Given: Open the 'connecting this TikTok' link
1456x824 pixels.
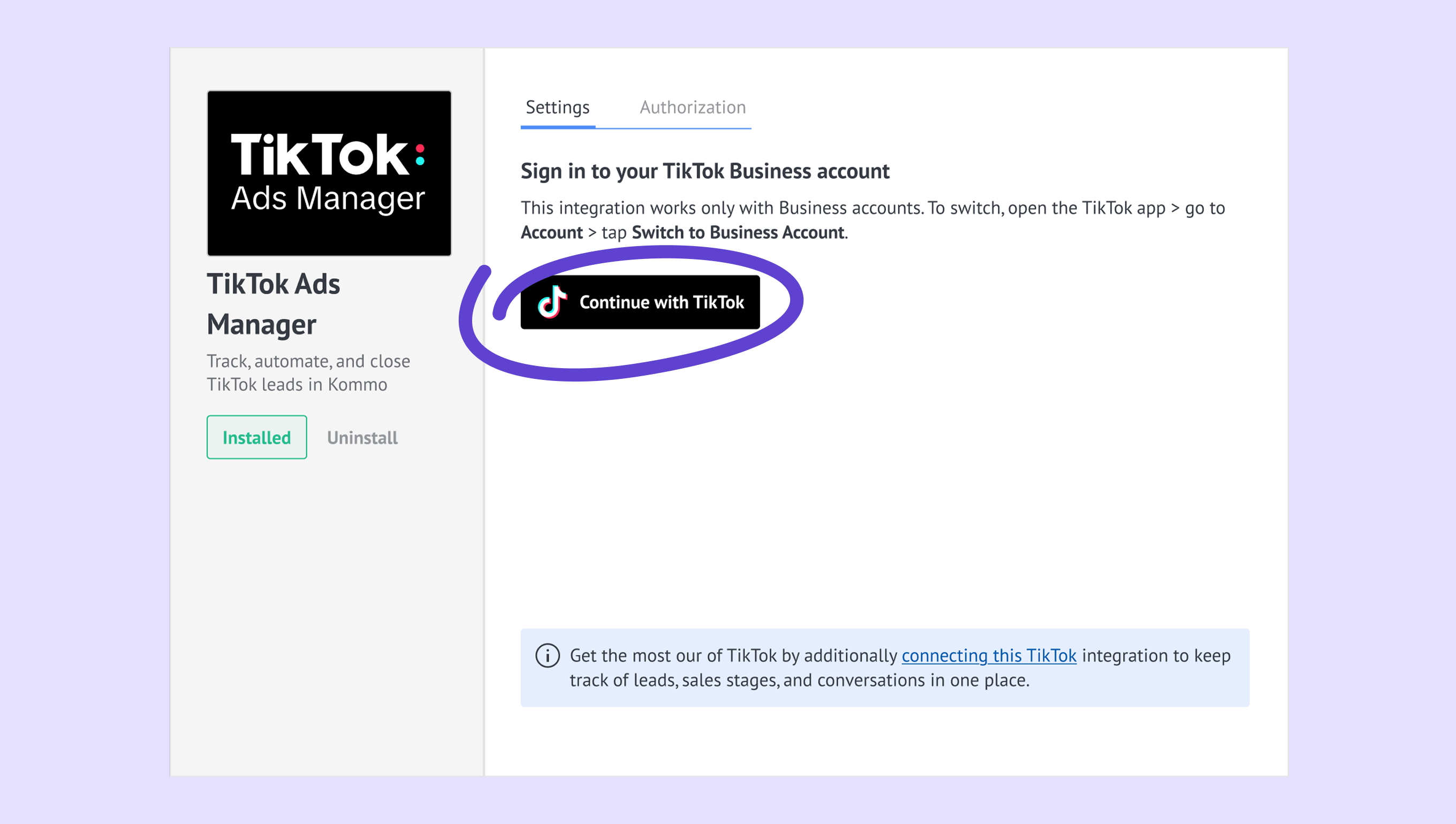Looking at the screenshot, I should (x=988, y=655).
